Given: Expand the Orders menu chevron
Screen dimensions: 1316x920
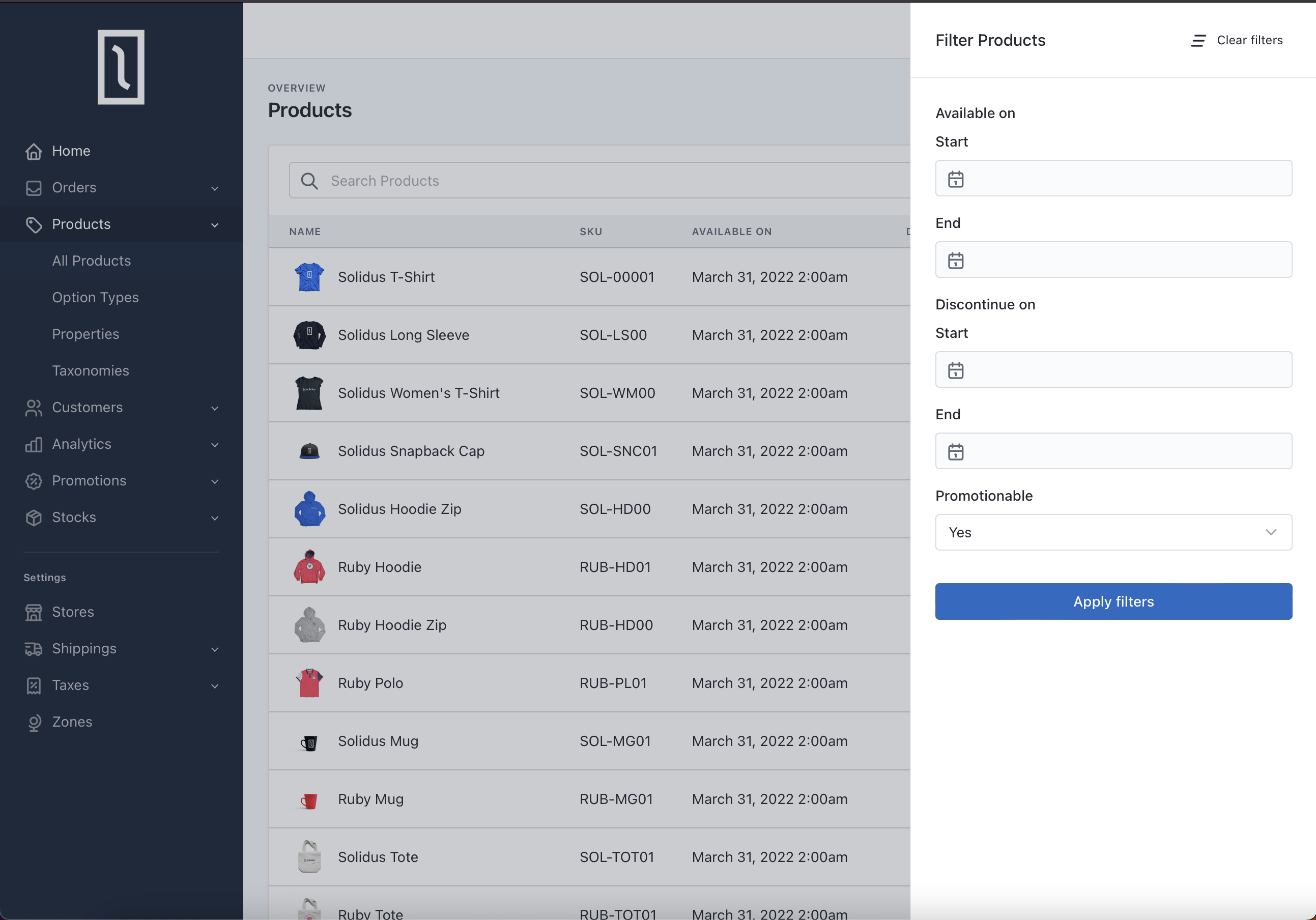Looking at the screenshot, I should coord(215,188).
